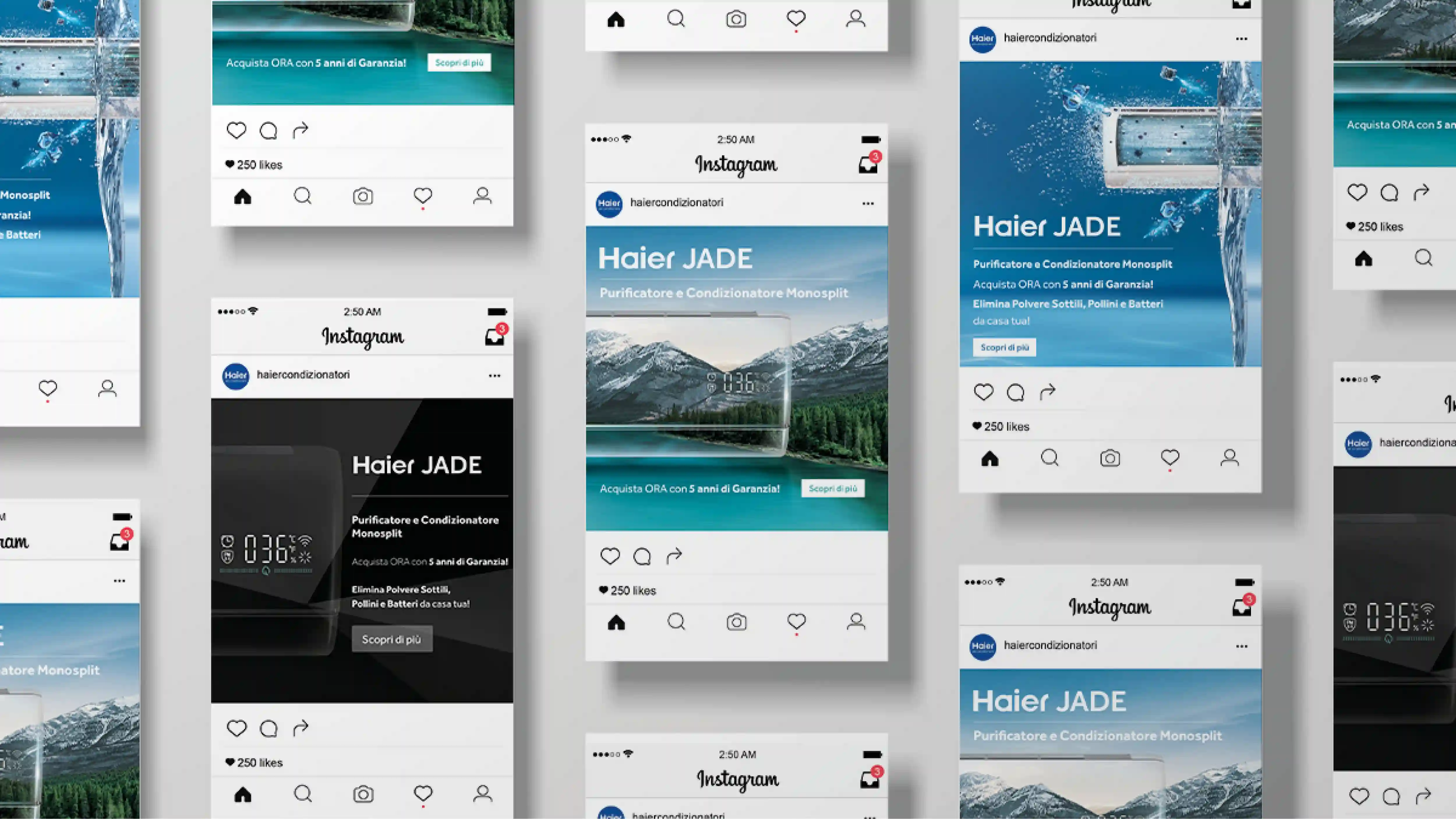1456x819 pixels.
Task: Open more options in bottom-right mountain post header
Action: pyautogui.click(x=1242, y=647)
